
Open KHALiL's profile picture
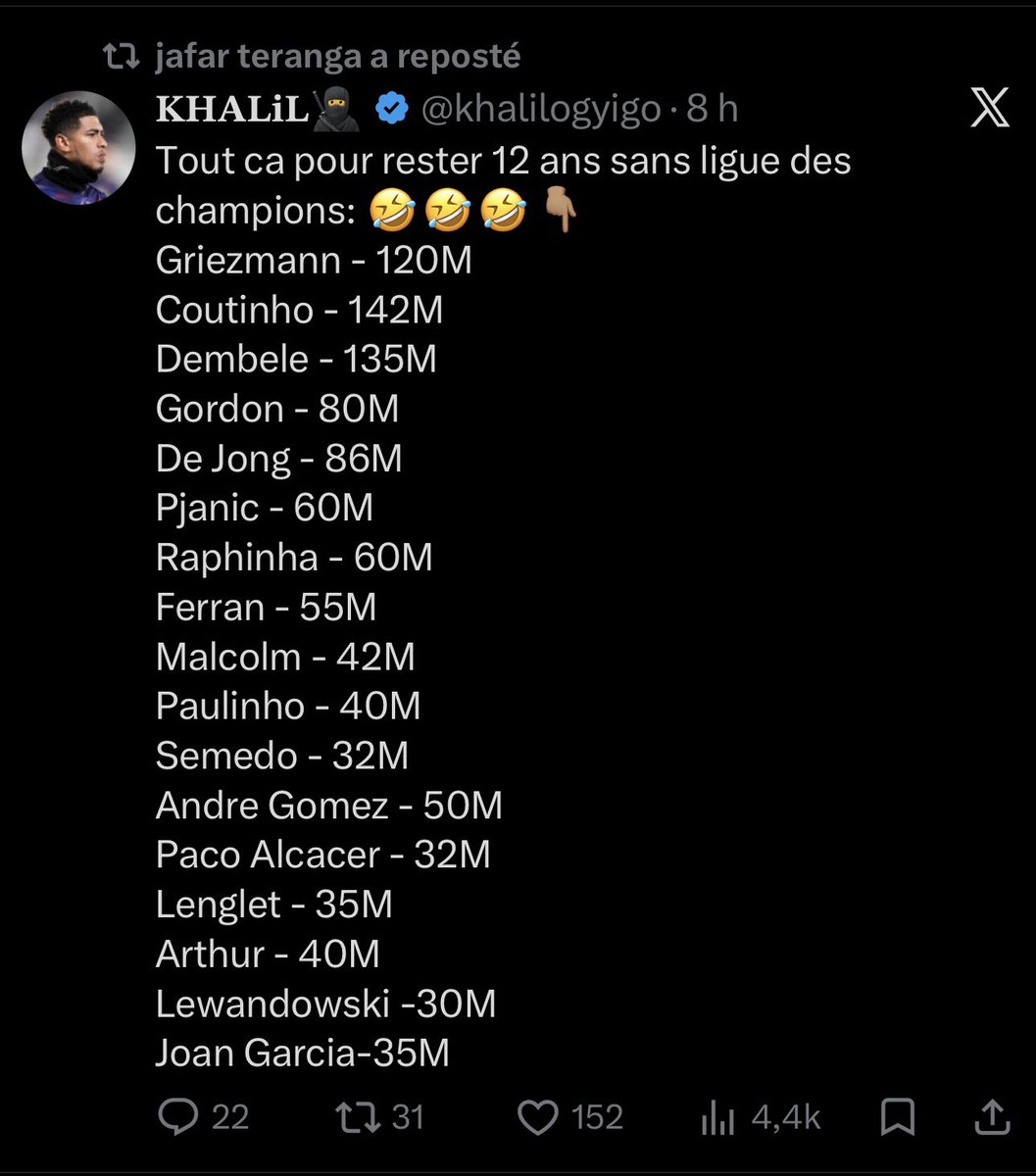(x=78, y=148)
